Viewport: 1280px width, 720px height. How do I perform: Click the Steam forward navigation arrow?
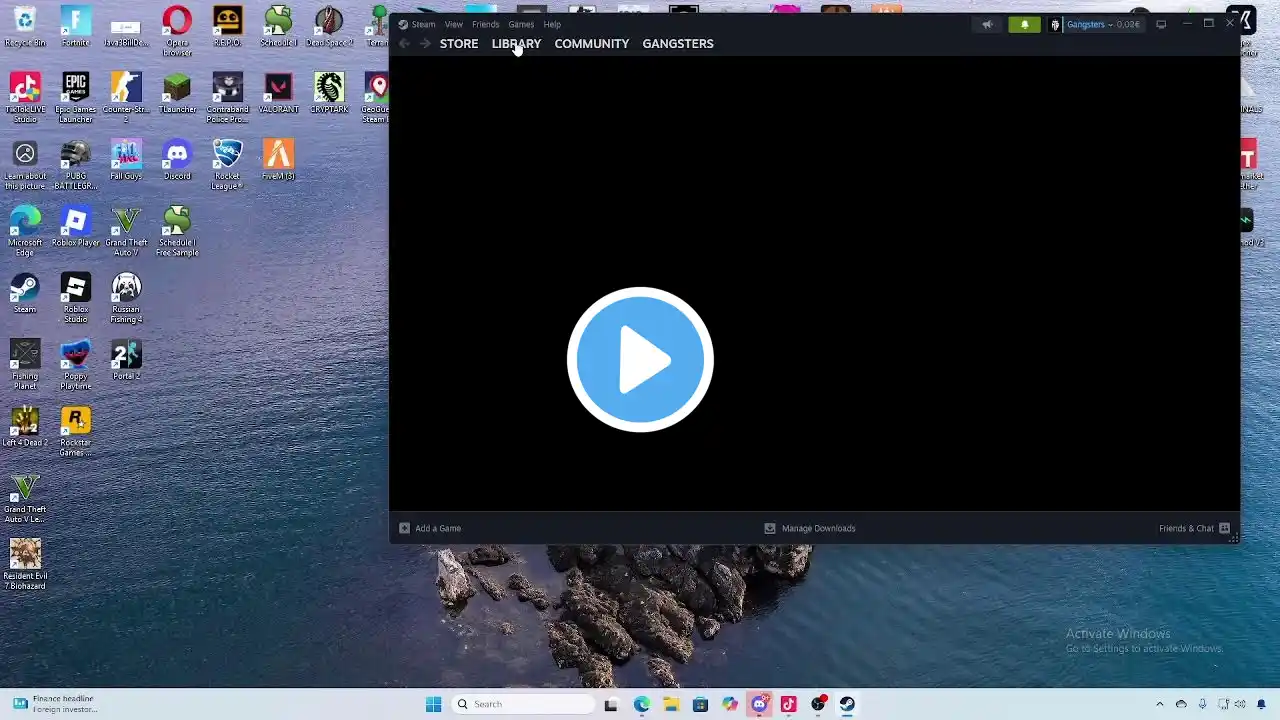click(425, 44)
